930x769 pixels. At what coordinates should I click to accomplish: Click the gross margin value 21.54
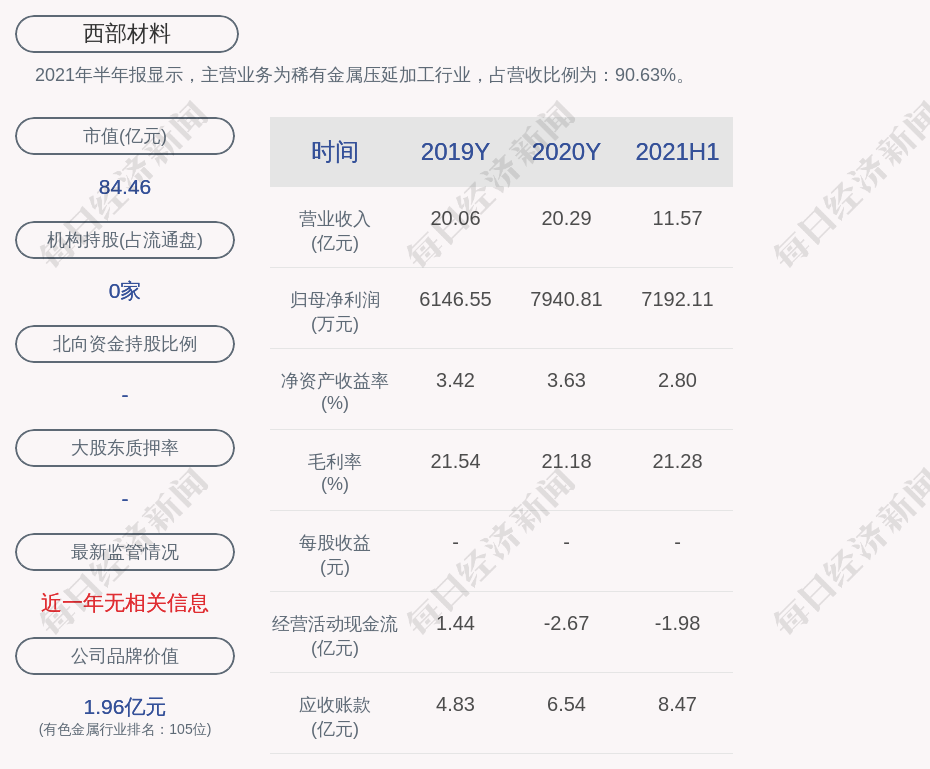(x=455, y=461)
